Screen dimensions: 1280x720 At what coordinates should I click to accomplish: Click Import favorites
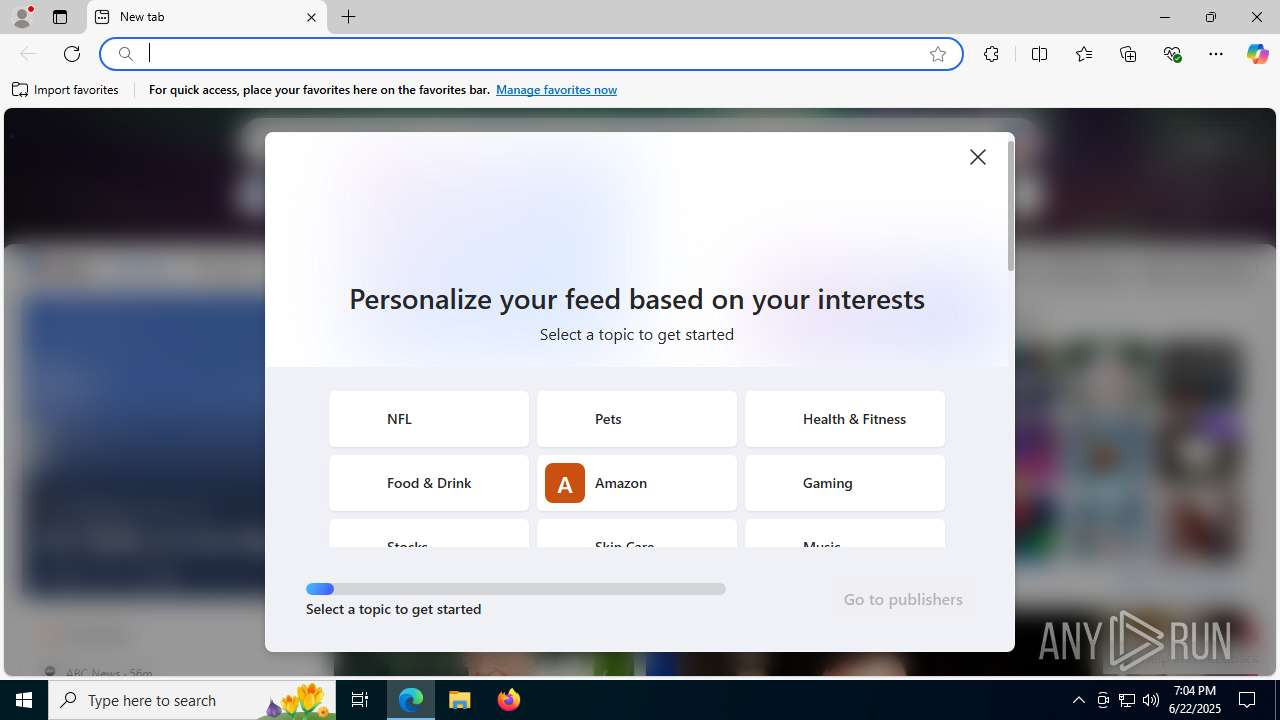pyautogui.click(x=66, y=90)
